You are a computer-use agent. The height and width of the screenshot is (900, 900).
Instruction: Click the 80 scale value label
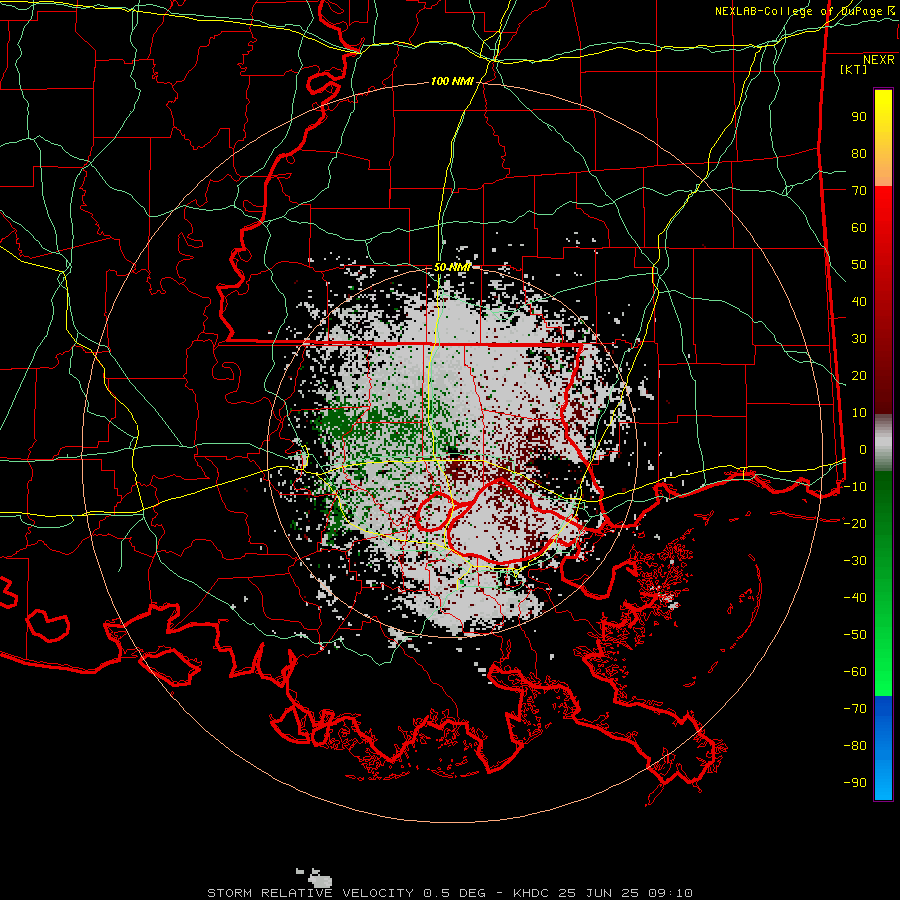(x=859, y=153)
